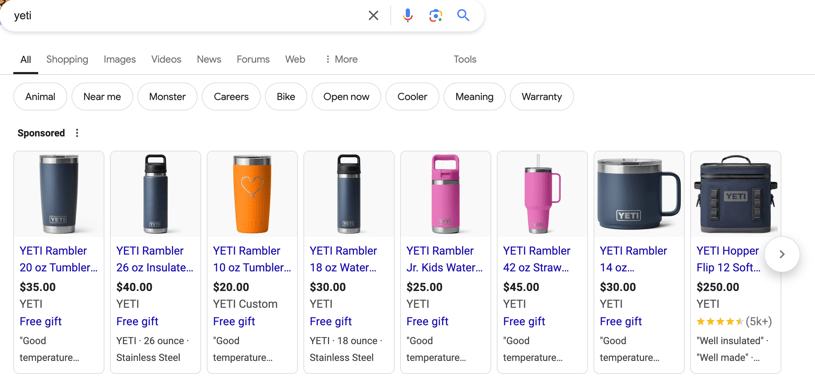Click the navy 14 oz mug image
Screen dimensions: 815x391
pyautogui.click(x=639, y=194)
